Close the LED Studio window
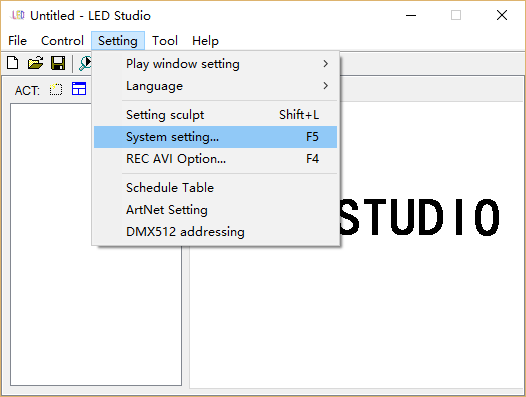Viewport: 526px width, 397px height. [502, 15]
